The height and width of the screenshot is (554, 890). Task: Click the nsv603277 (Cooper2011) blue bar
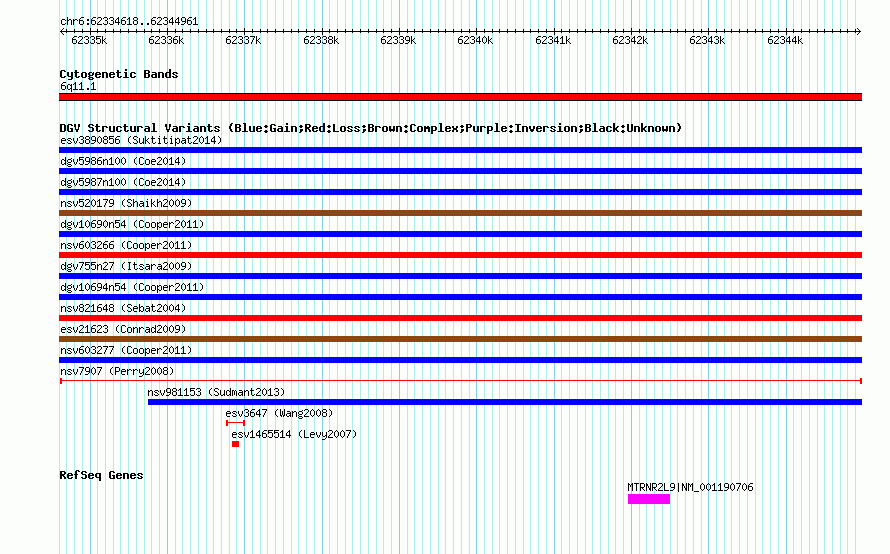(460, 360)
